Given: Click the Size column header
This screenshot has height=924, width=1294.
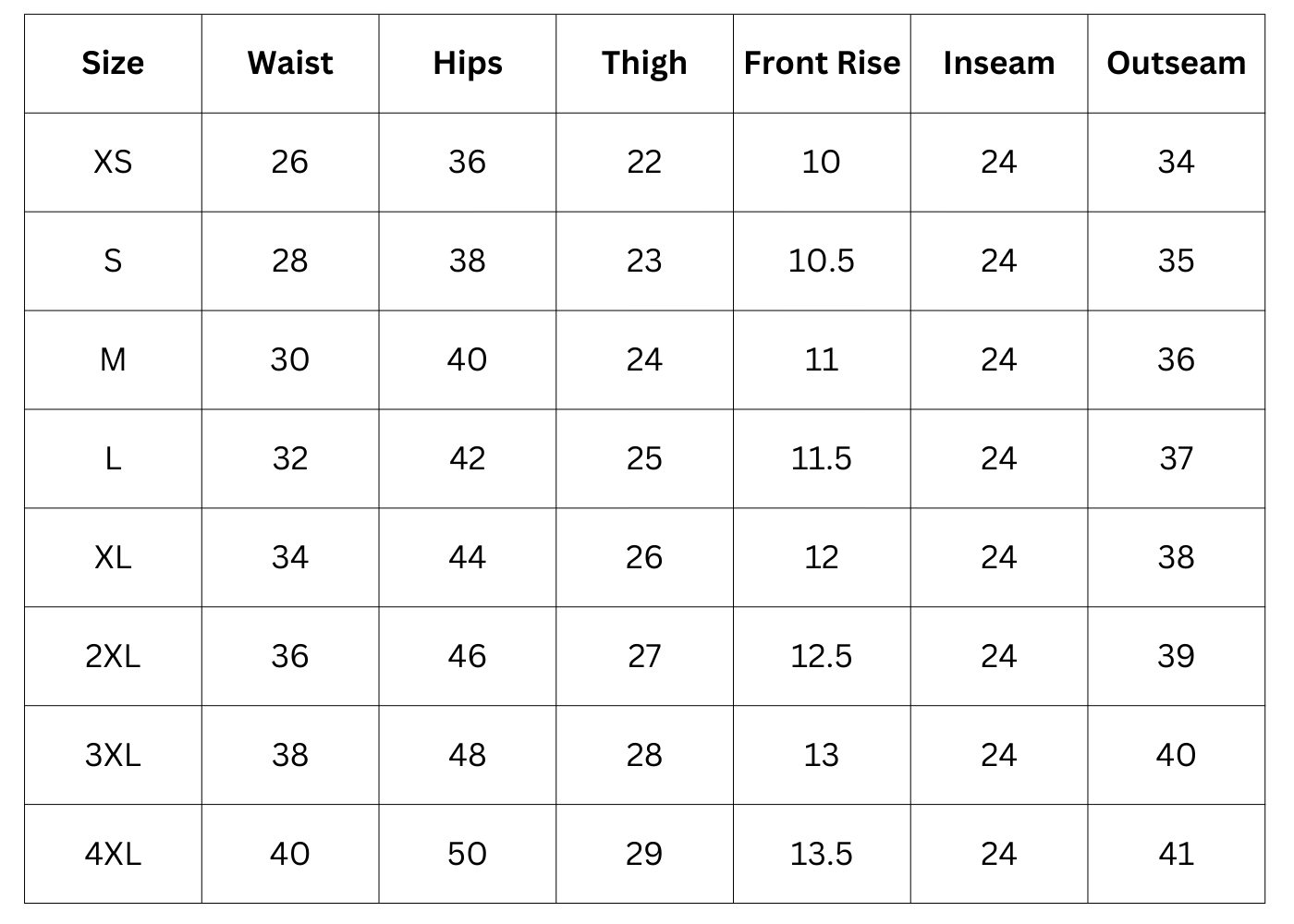Looking at the screenshot, I should [113, 63].
